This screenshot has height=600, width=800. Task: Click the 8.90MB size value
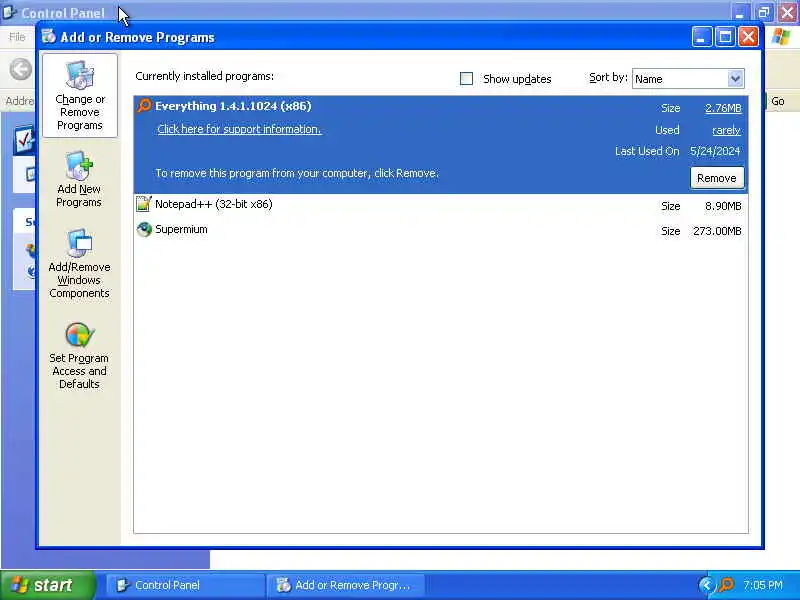pos(723,206)
